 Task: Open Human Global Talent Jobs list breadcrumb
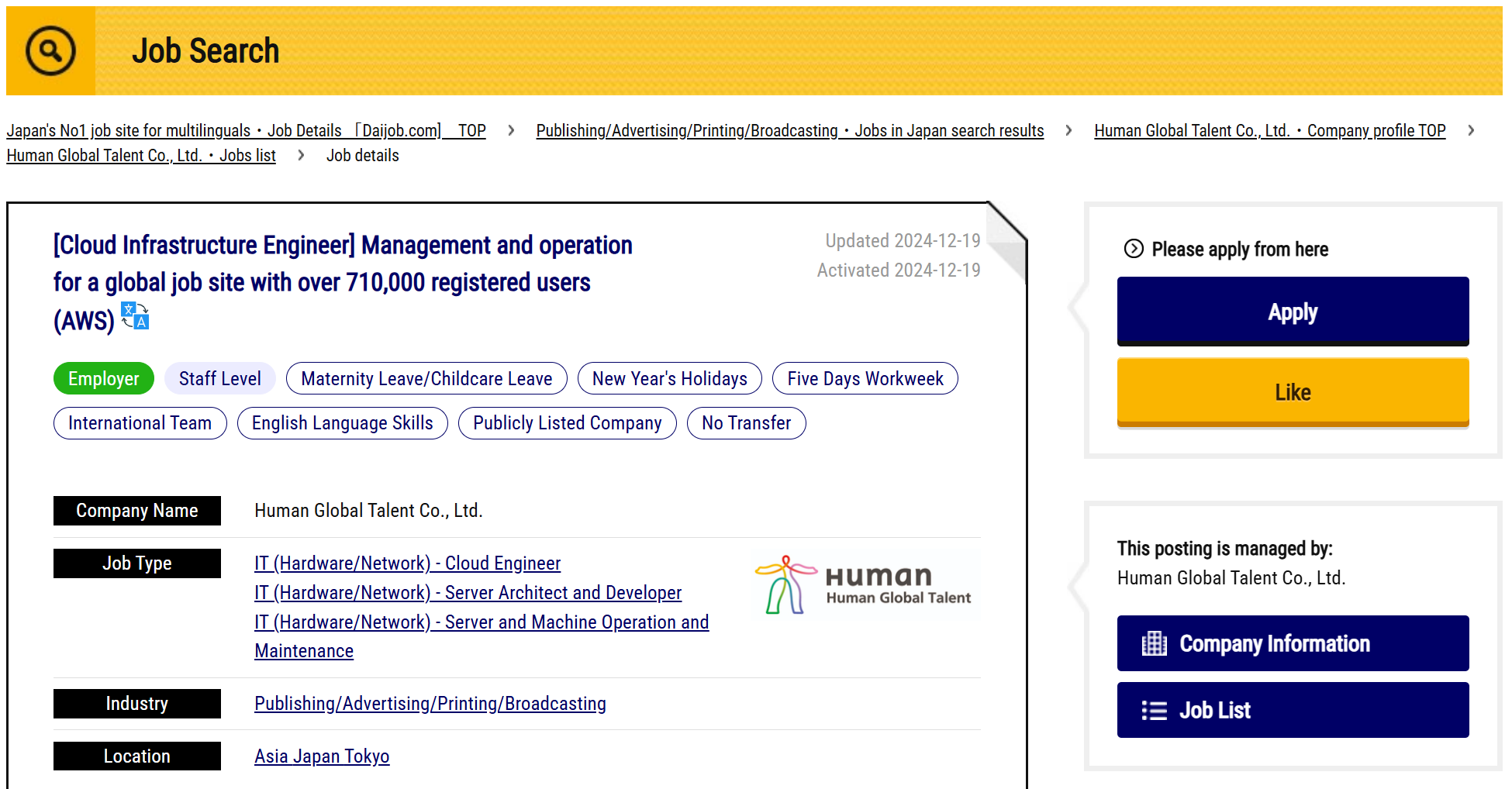click(141, 155)
